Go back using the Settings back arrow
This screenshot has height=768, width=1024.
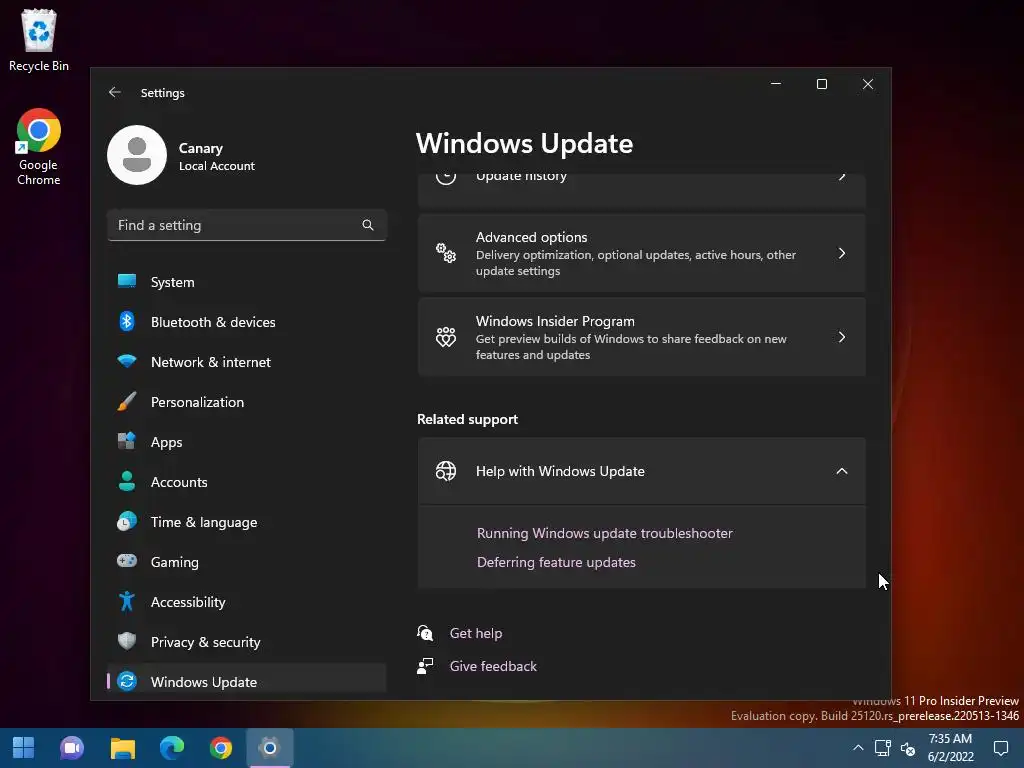pos(114,92)
